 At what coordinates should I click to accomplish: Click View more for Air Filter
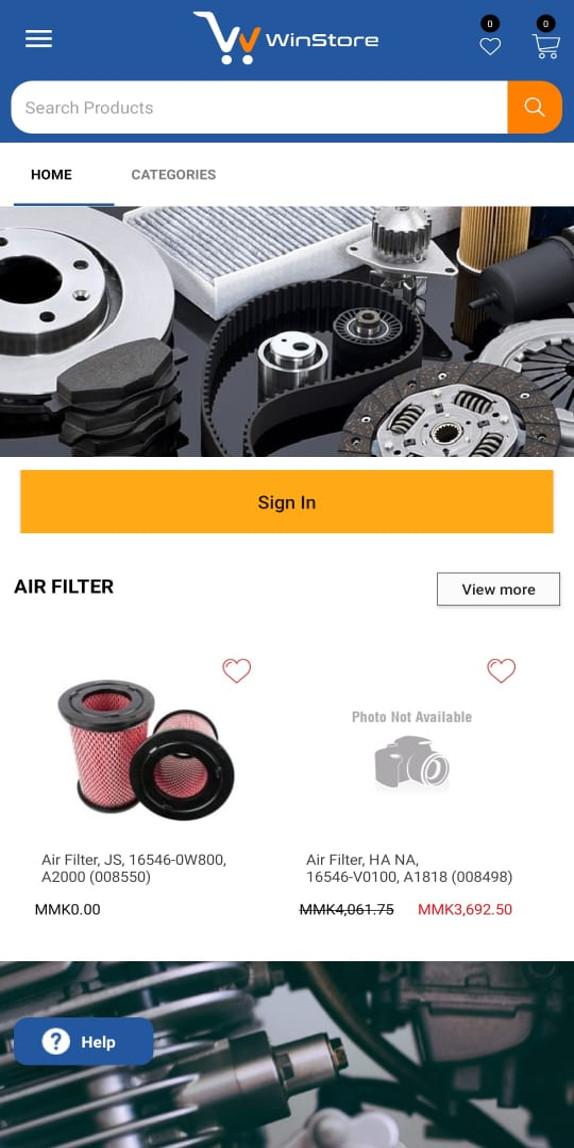(x=499, y=589)
